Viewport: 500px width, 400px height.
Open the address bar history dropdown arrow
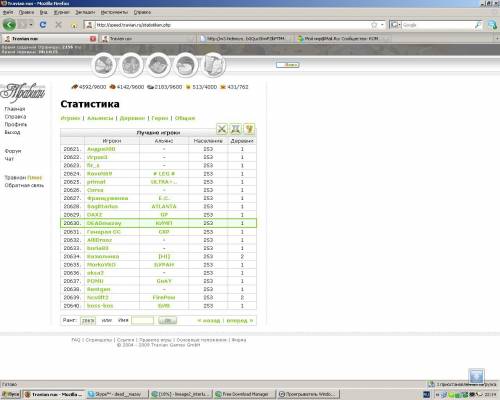[x=382, y=25]
